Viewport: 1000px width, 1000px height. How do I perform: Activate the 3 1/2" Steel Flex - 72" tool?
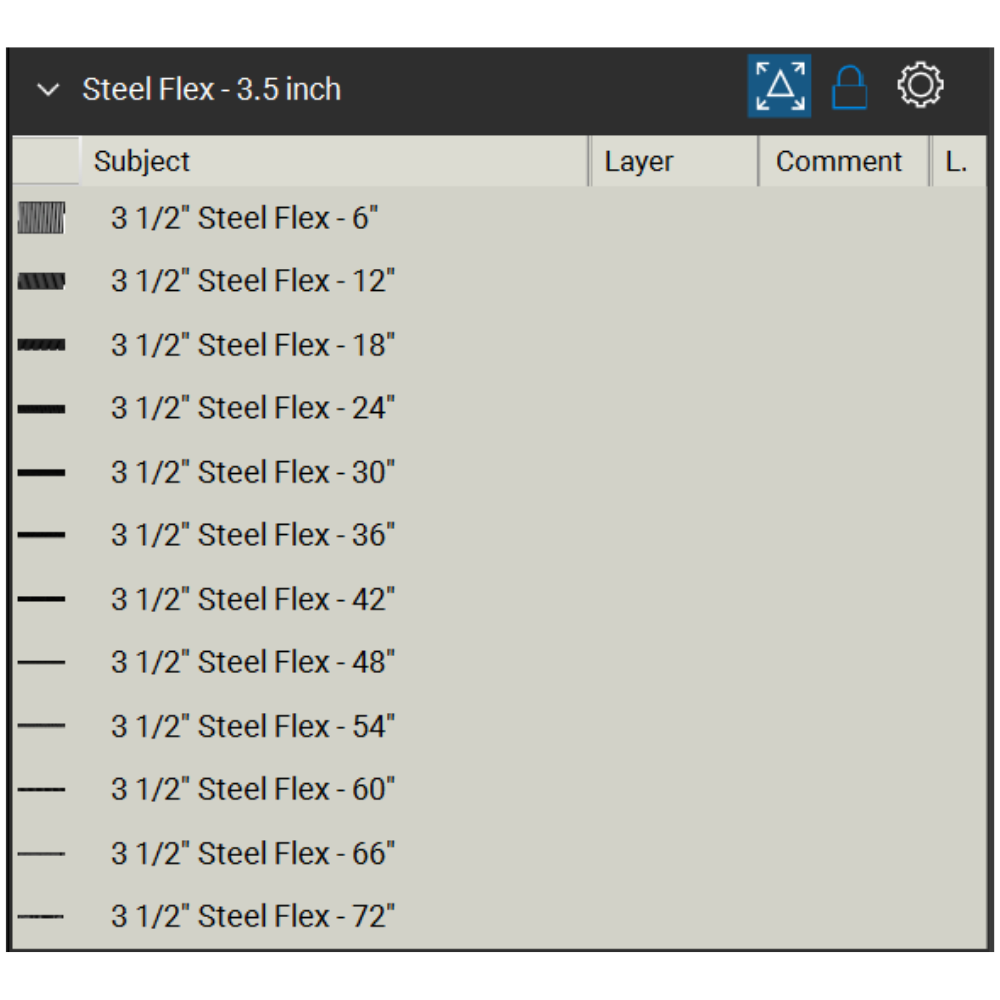(253, 916)
